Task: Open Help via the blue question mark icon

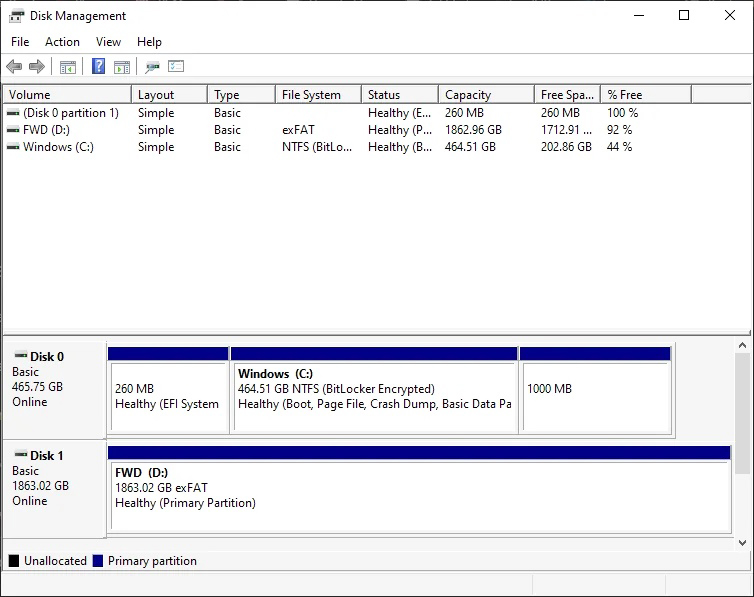Action: click(x=98, y=67)
